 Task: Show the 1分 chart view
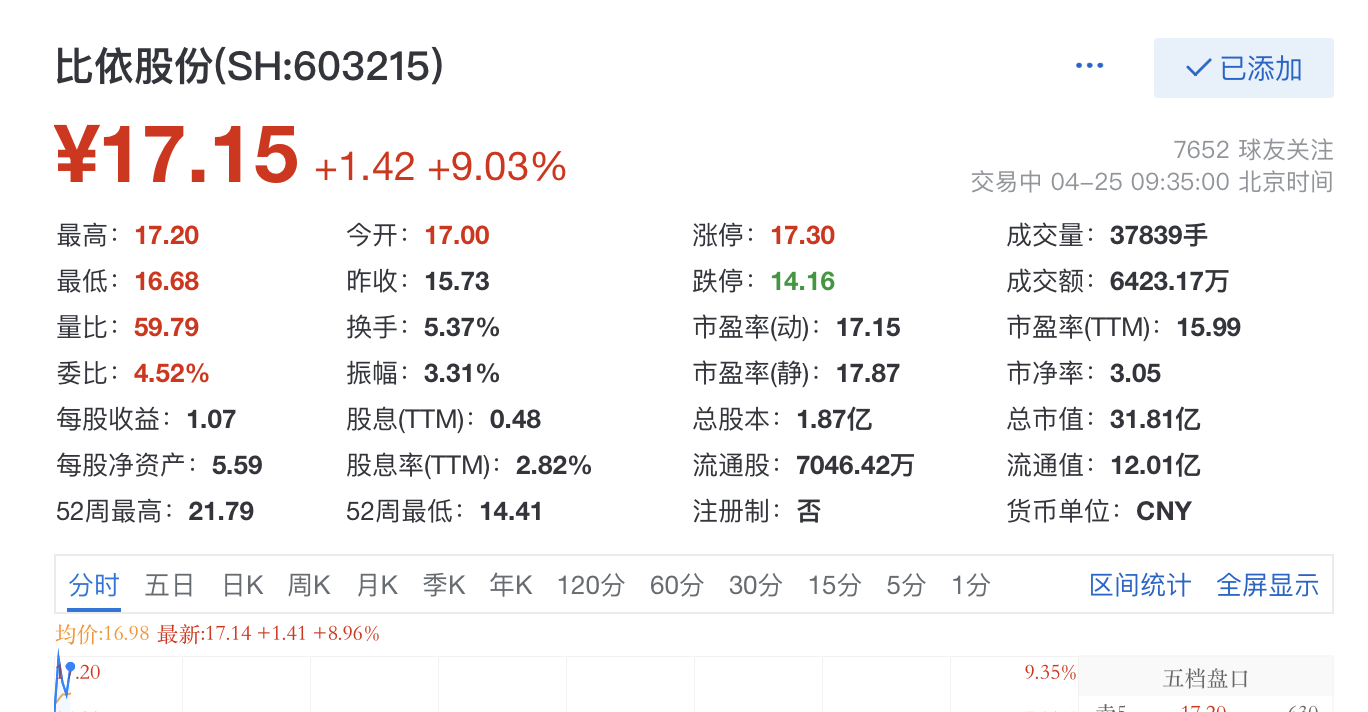pos(970,585)
